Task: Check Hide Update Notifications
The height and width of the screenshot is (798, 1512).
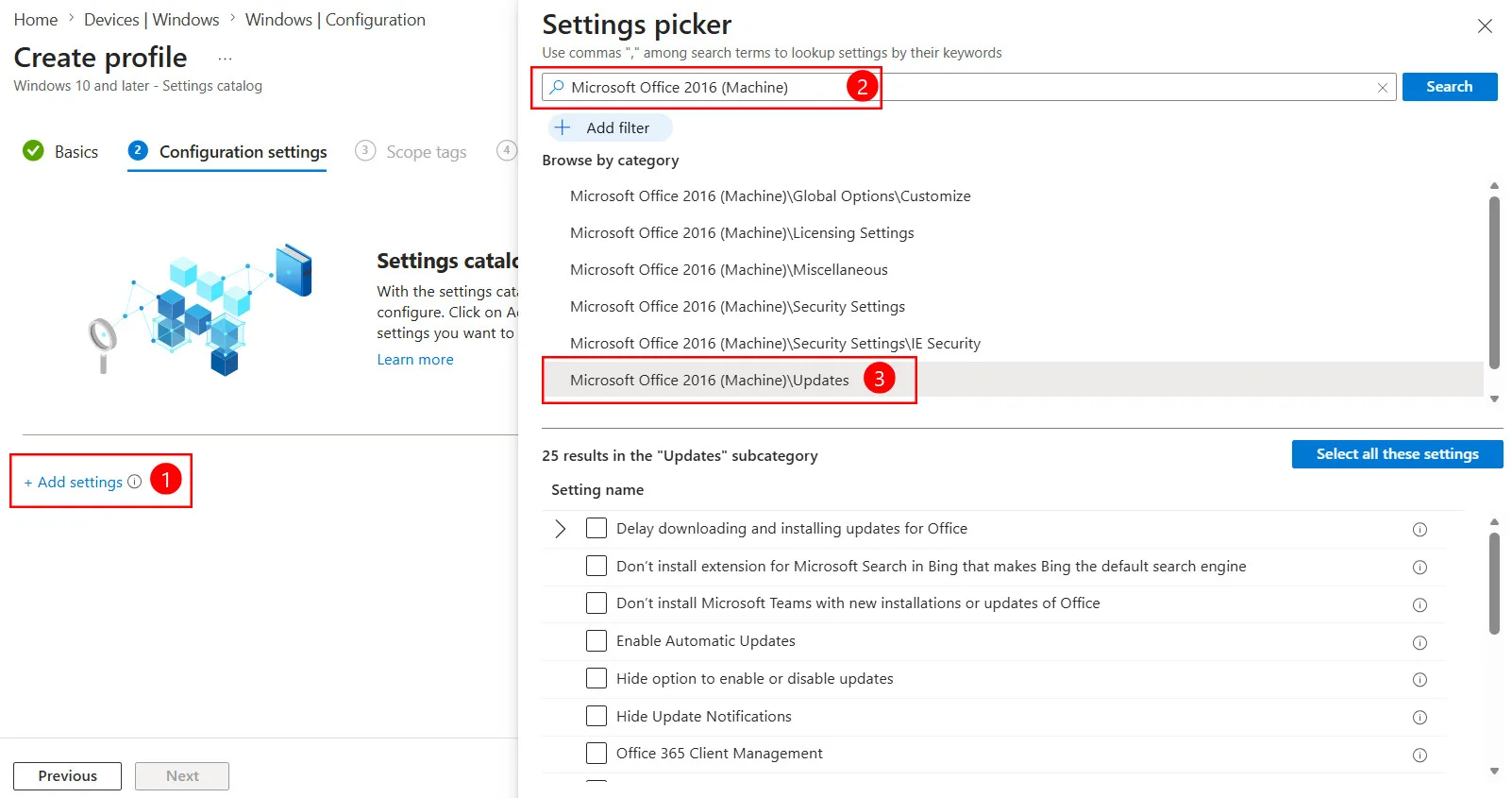Action: point(596,716)
